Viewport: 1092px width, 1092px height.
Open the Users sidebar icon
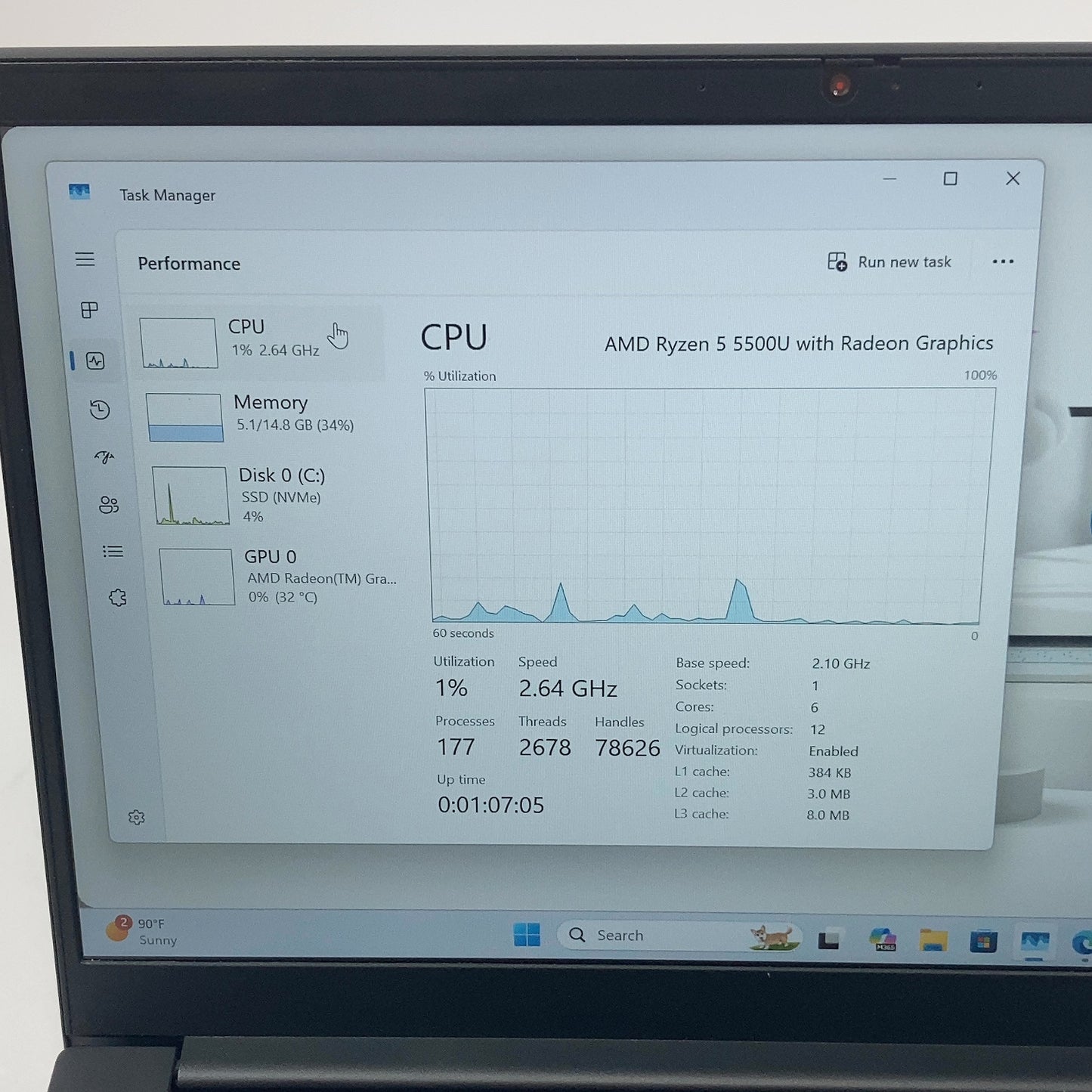coord(109,504)
